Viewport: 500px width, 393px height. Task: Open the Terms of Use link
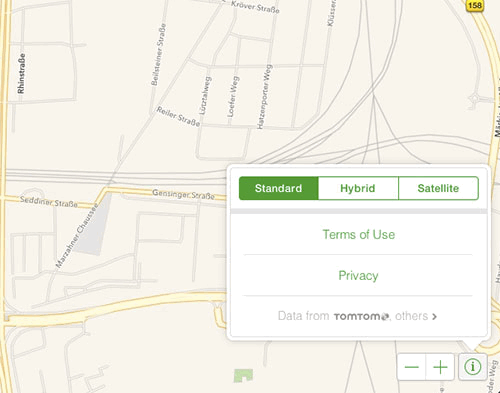(358, 235)
